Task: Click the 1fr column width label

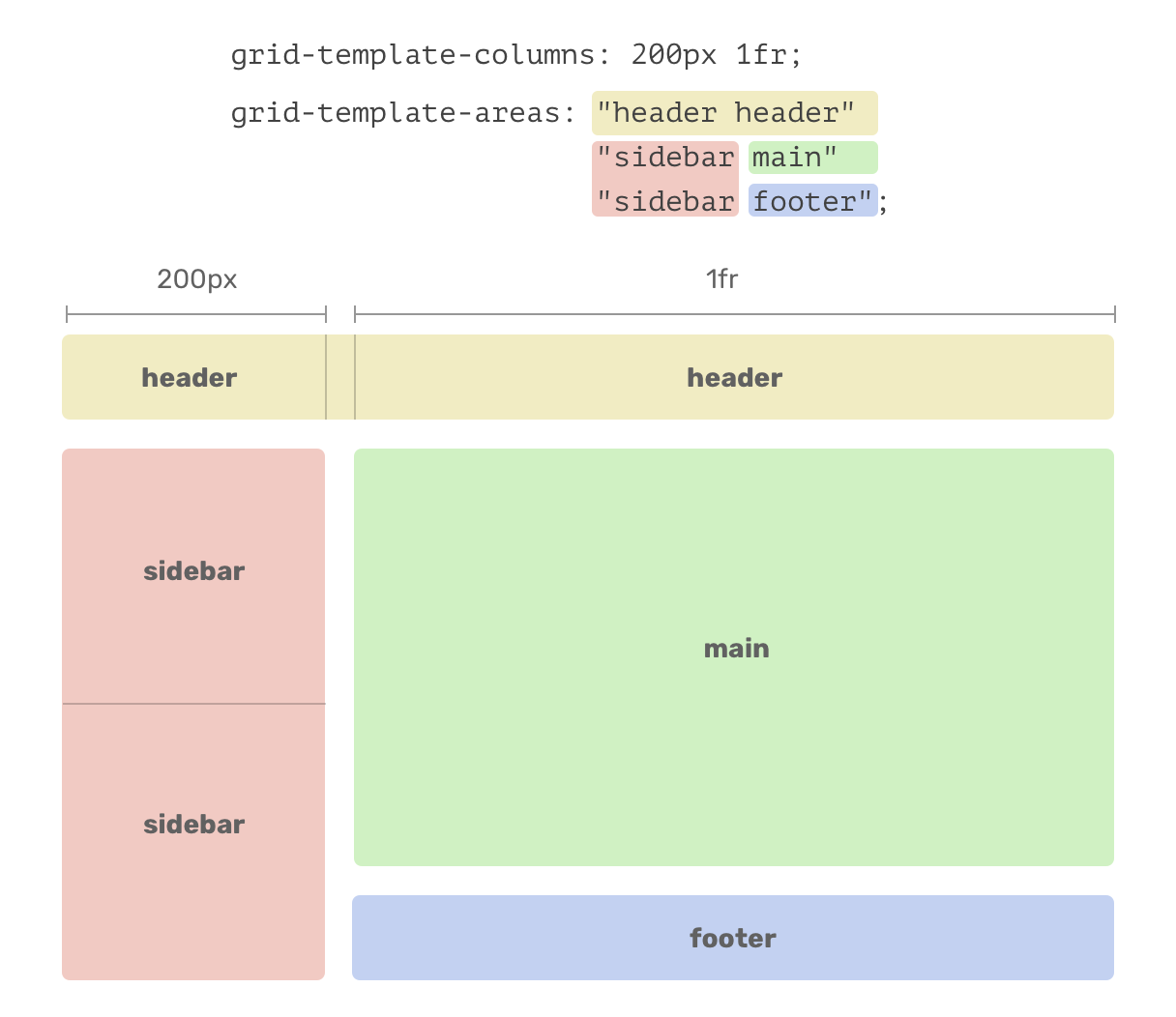Action: 722,278
